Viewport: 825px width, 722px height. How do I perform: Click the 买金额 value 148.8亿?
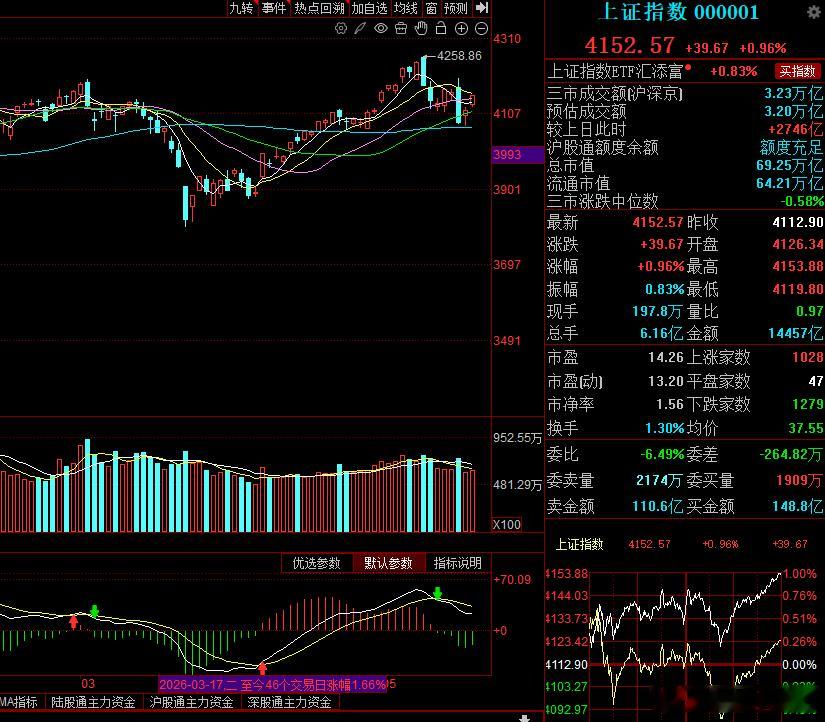click(x=798, y=506)
